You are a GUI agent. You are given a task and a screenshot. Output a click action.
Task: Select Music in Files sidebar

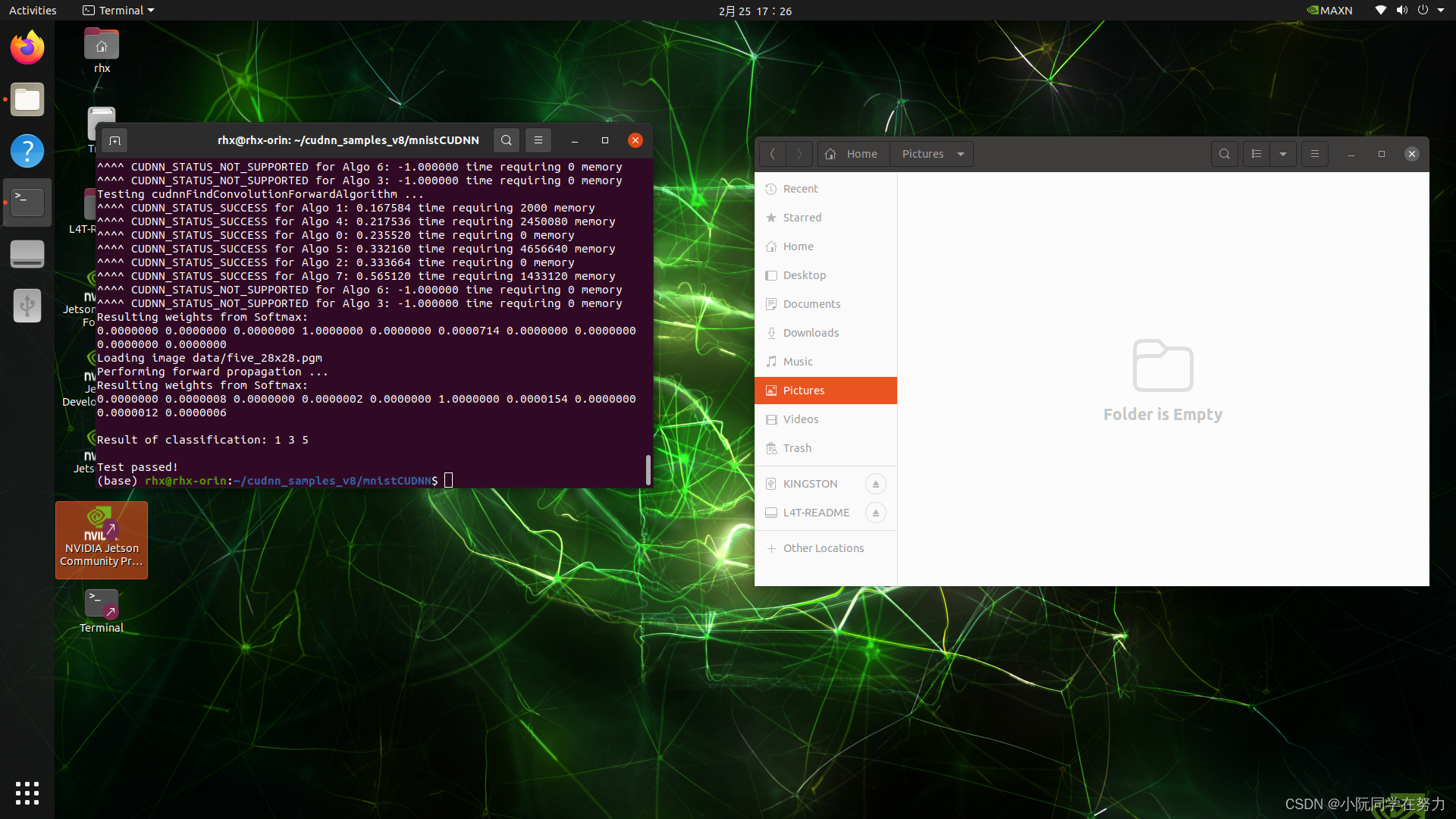[826, 362]
